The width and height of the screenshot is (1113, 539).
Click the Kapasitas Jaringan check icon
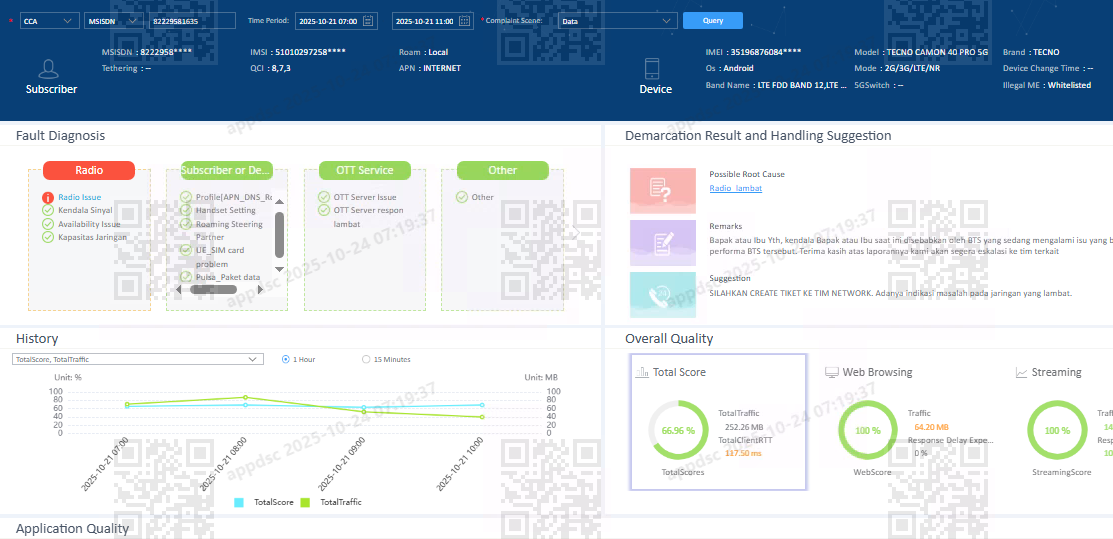click(x=48, y=237)
